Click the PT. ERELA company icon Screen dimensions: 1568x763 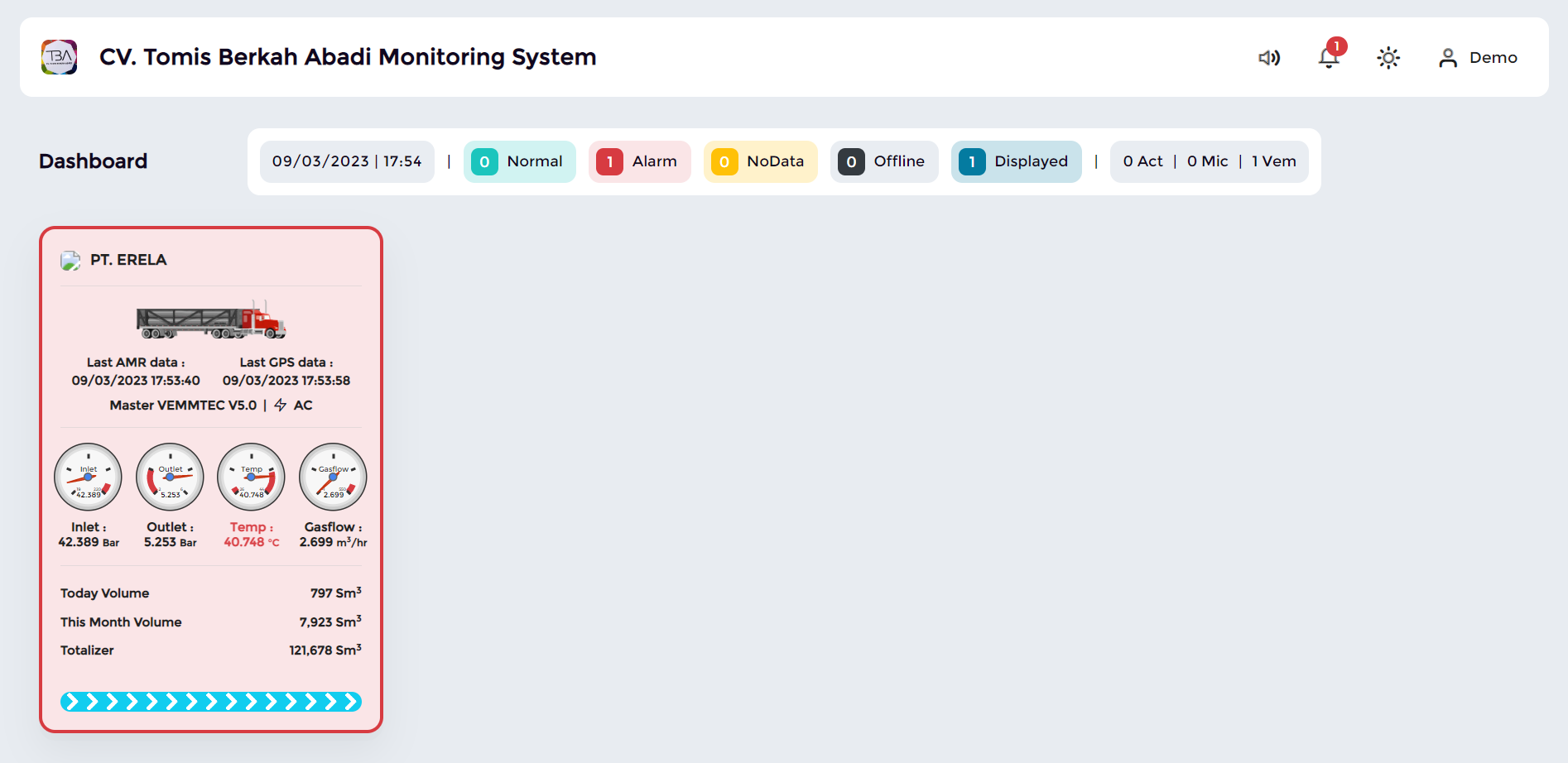(x=70, y=261)
